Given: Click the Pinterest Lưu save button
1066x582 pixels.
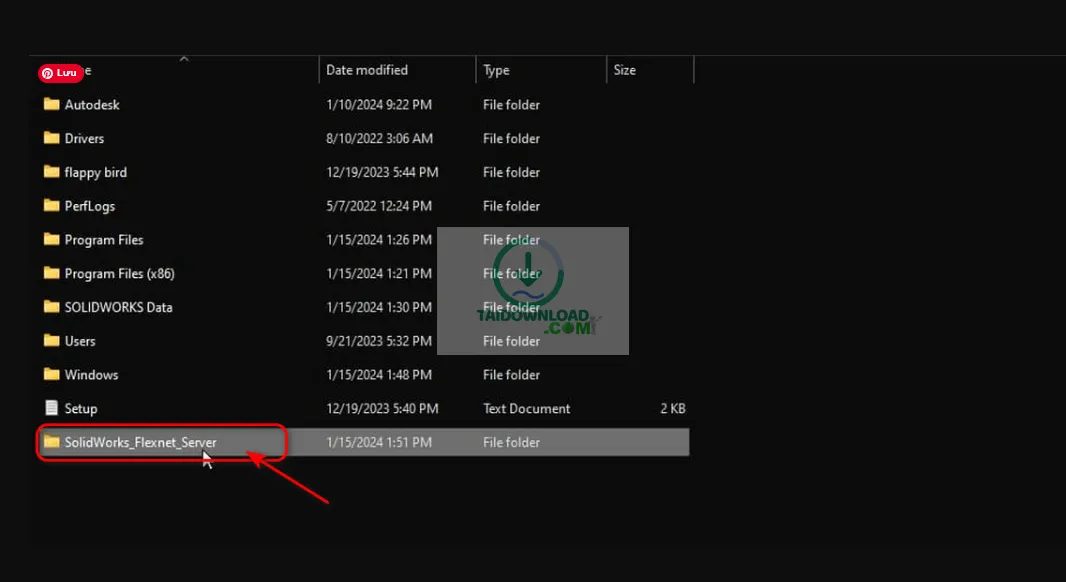Looking at the screenshot, I should click(x=60, y=73).
